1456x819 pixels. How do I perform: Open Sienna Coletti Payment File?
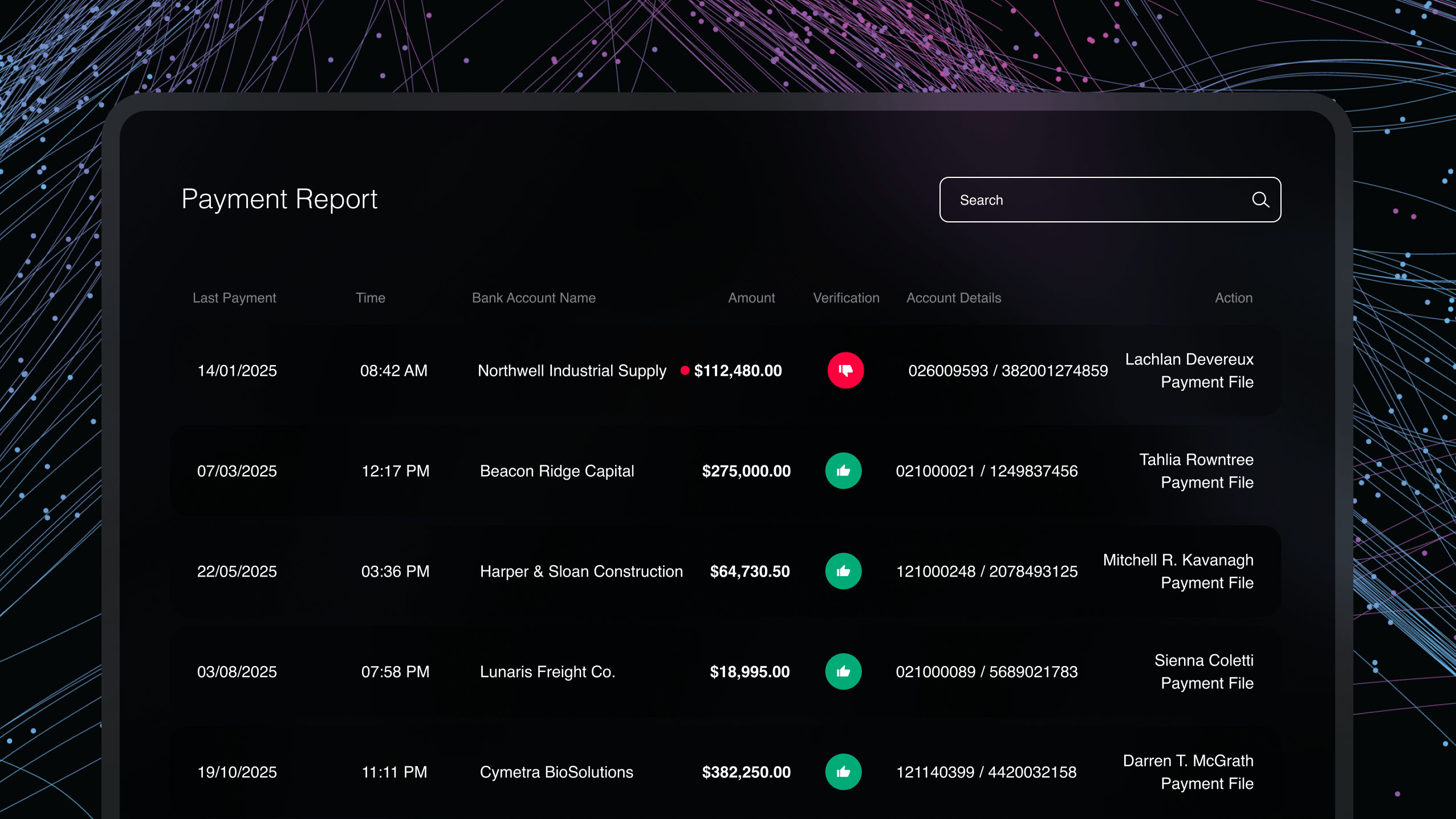1204,672
